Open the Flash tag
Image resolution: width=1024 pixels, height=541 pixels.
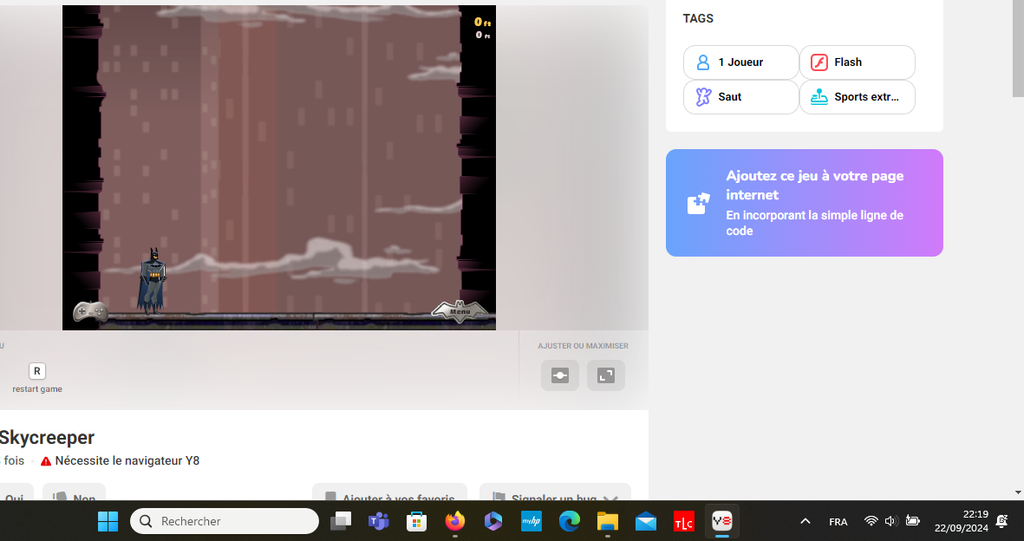coord(857,62)
